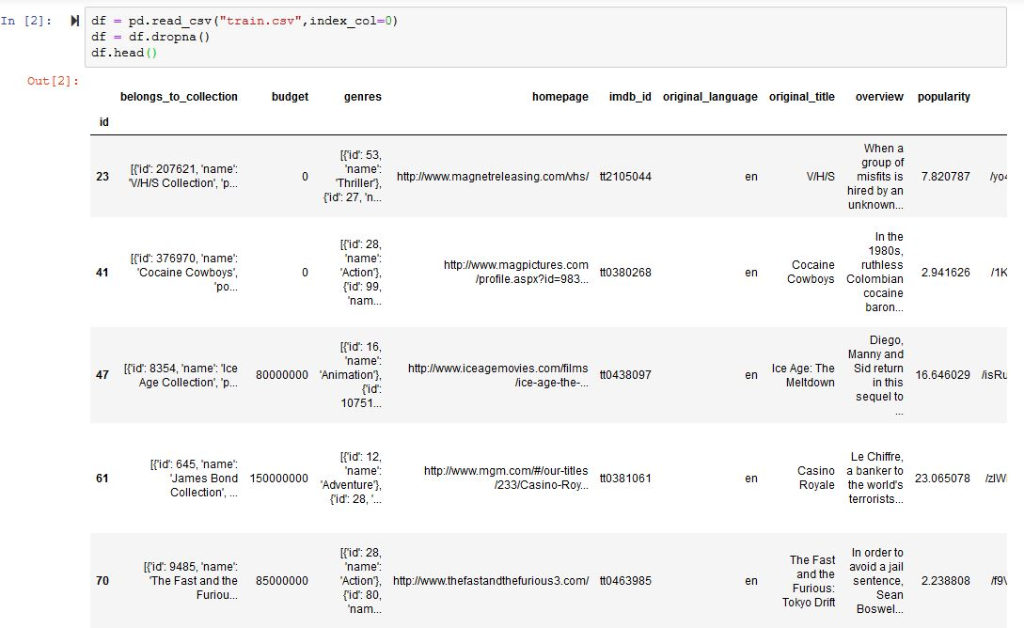Click the mgm.com homepage cell
The width and height of the screenshot is (1024, 628).
506,478
